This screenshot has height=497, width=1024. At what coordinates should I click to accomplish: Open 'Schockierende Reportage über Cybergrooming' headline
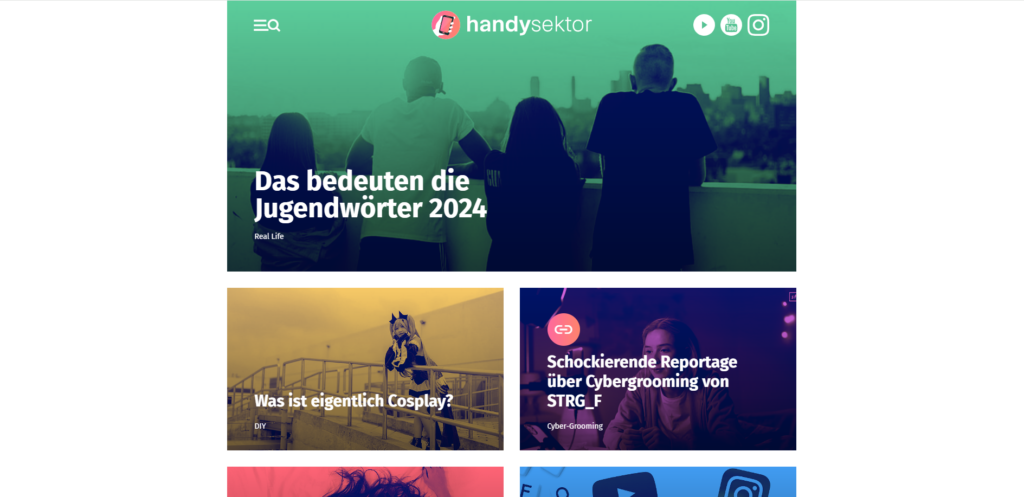[x=642, y=381]
